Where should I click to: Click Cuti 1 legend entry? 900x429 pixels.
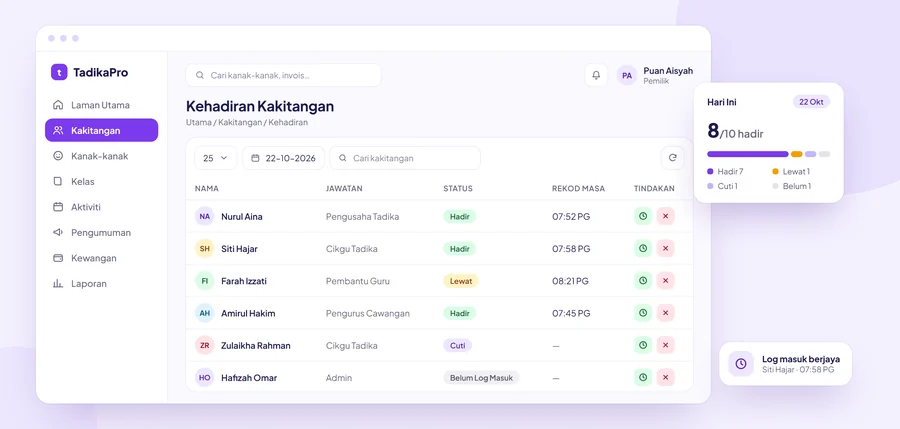(723, 186)
